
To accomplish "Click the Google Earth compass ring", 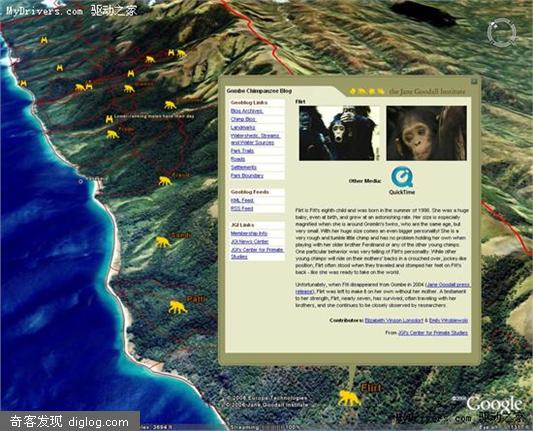I will [501, 33].
